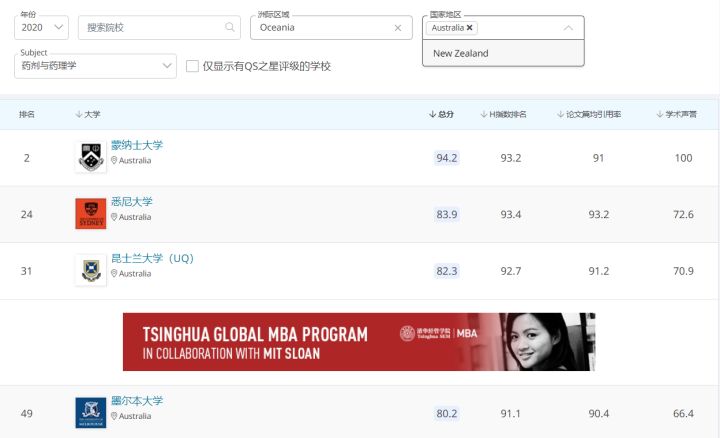Image resolution: width=720 pixels, height=438 pixels.
Task: Open the Oceania region dropdown
Action: [x=331, y=28]
